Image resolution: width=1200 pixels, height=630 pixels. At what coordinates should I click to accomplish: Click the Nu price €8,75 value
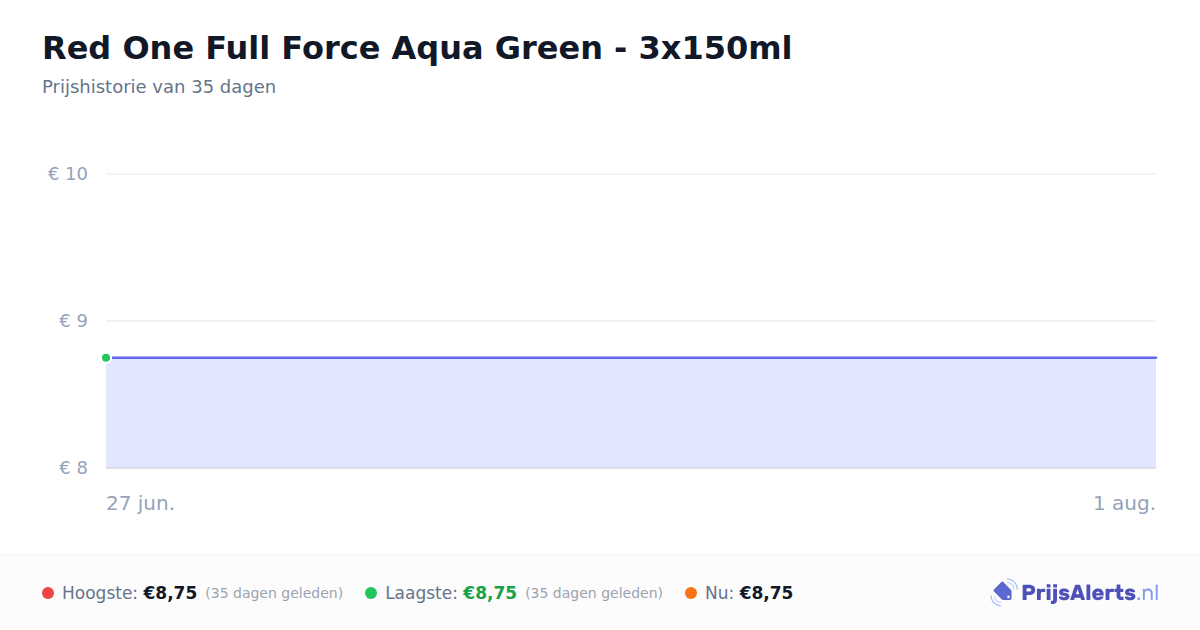point(766,593)
